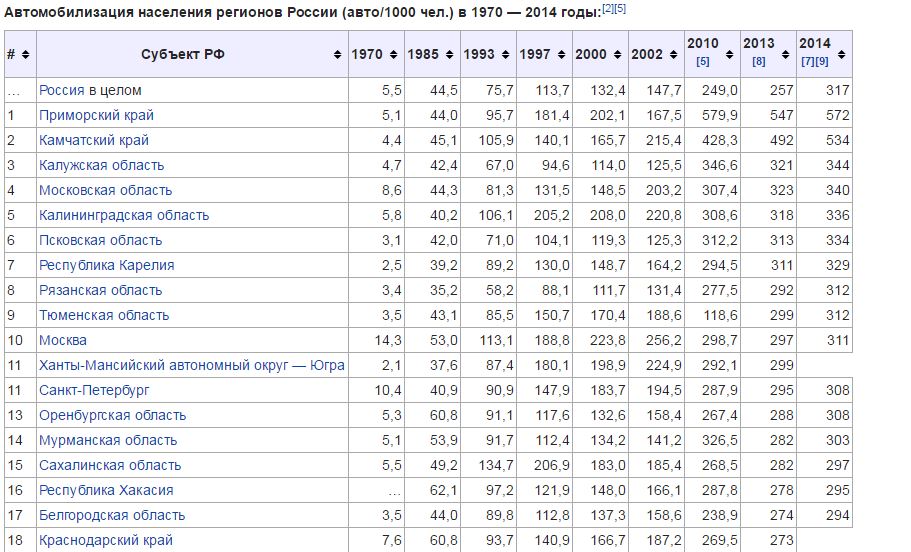Click reference [2] in the table caption

(x=608, y=8)
